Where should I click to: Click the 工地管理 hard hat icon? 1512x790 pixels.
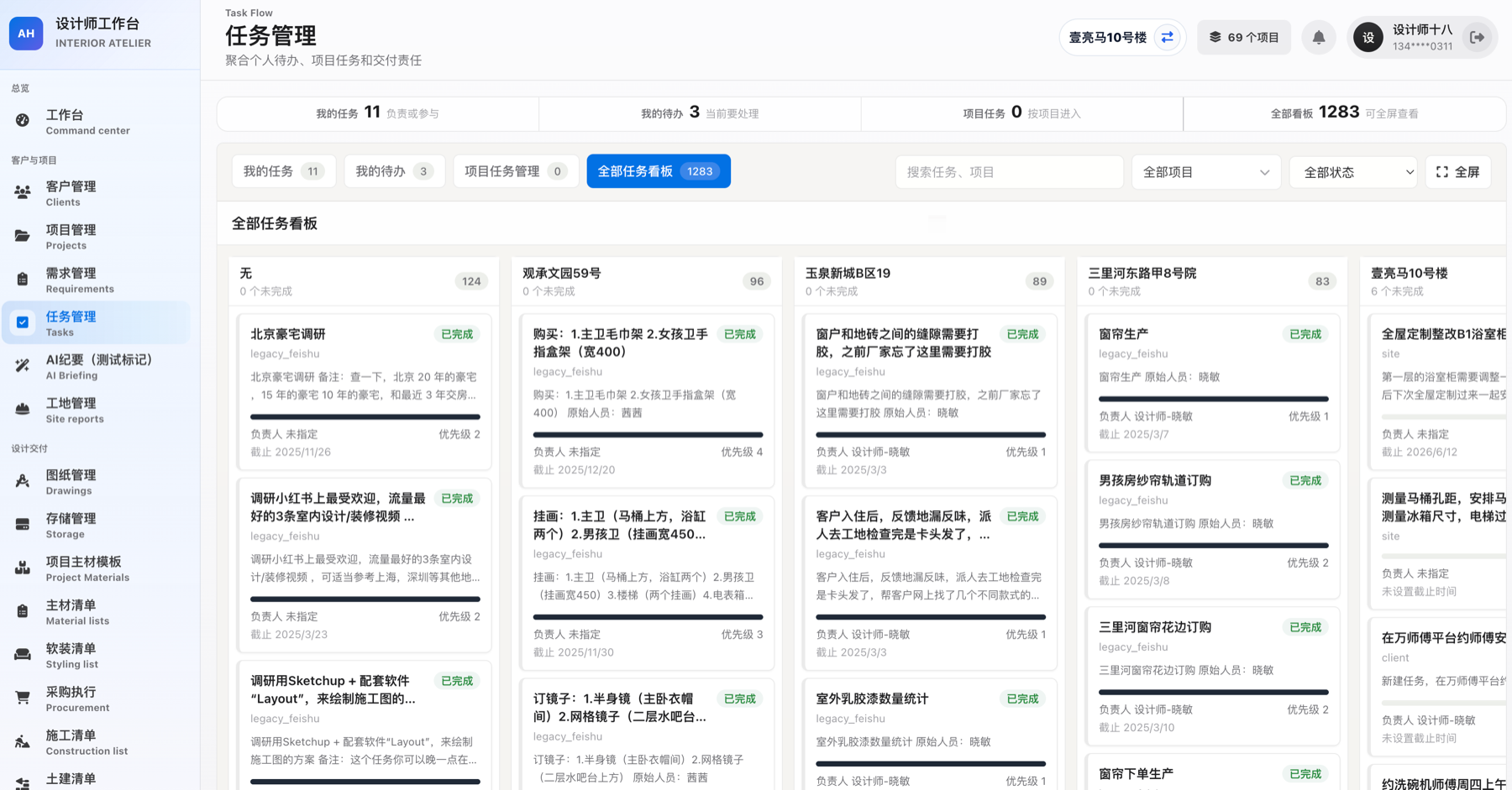point(23,410)
